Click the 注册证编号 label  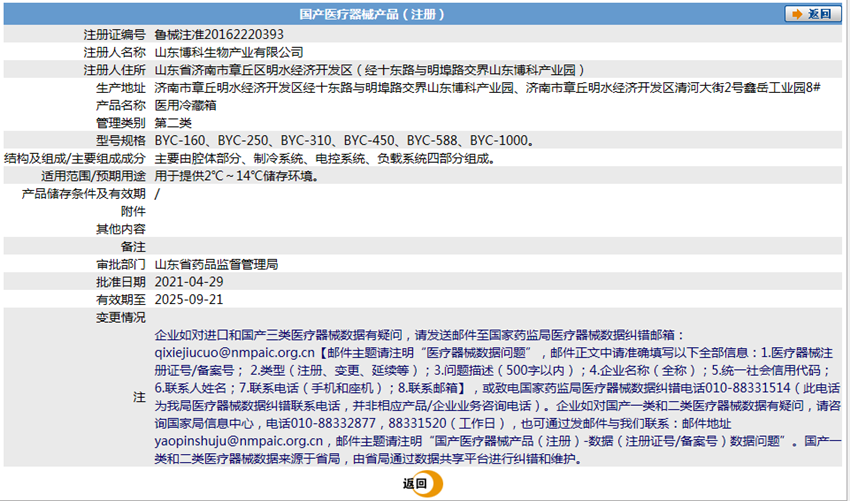pyautogui.click(x=114, y=35)
